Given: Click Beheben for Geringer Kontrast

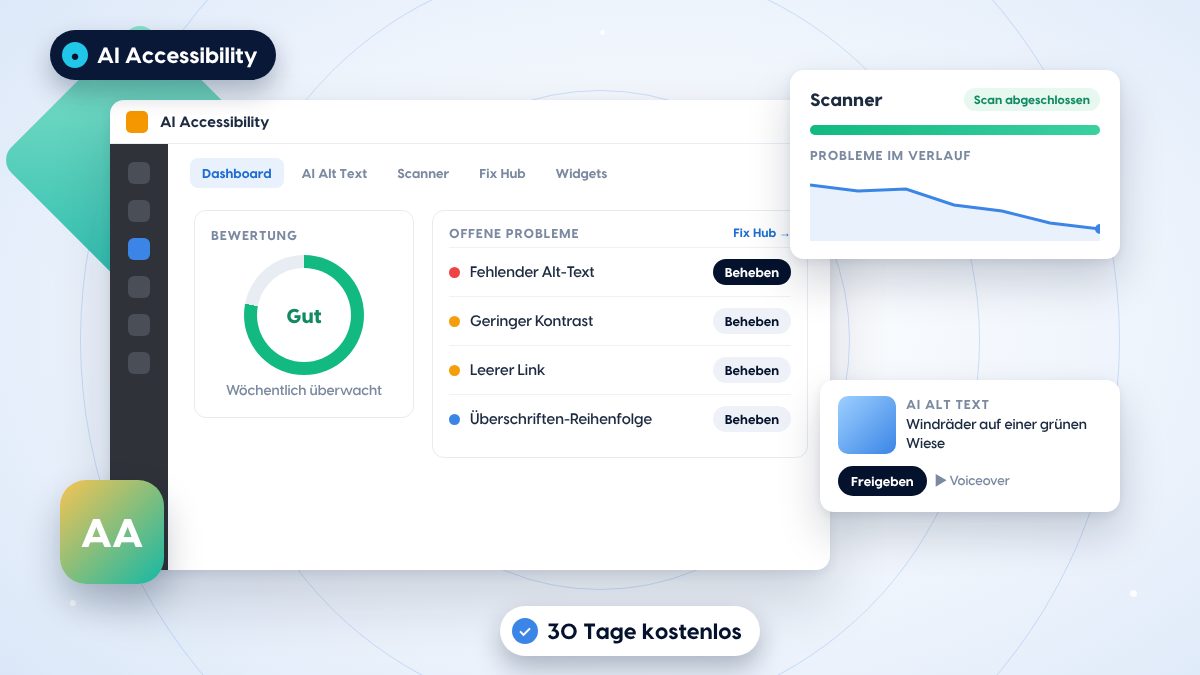Looking at the screenshot, I should coord(752,321).
